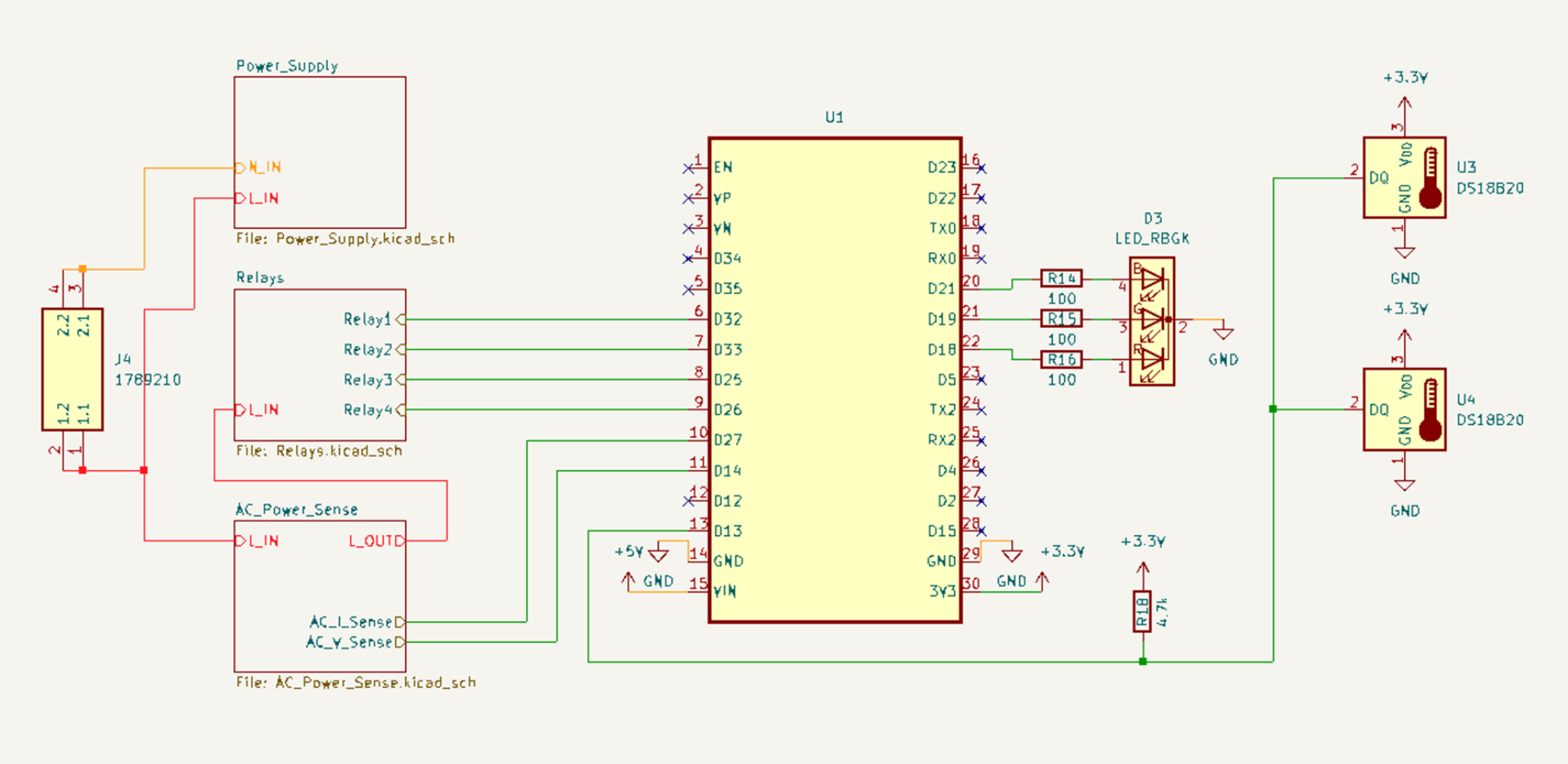Image resolution: width=1568 pixels, height=764 pixels.
Task: Select connector J4 1789210 symbol
Action: click(74, 370)
